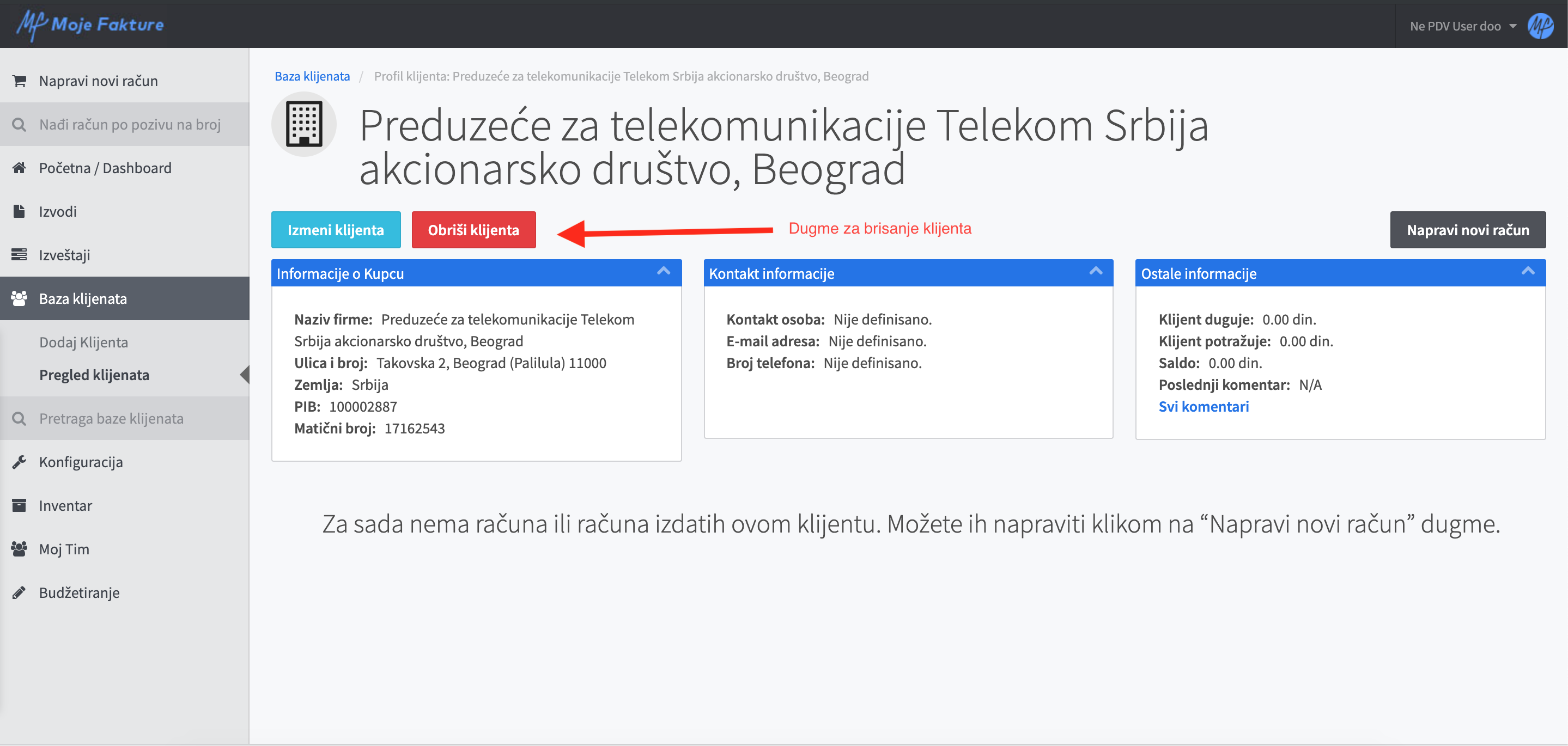Open Dodaj Klijenta submenu item
The image size is (1568, 746).
[84, 343]
